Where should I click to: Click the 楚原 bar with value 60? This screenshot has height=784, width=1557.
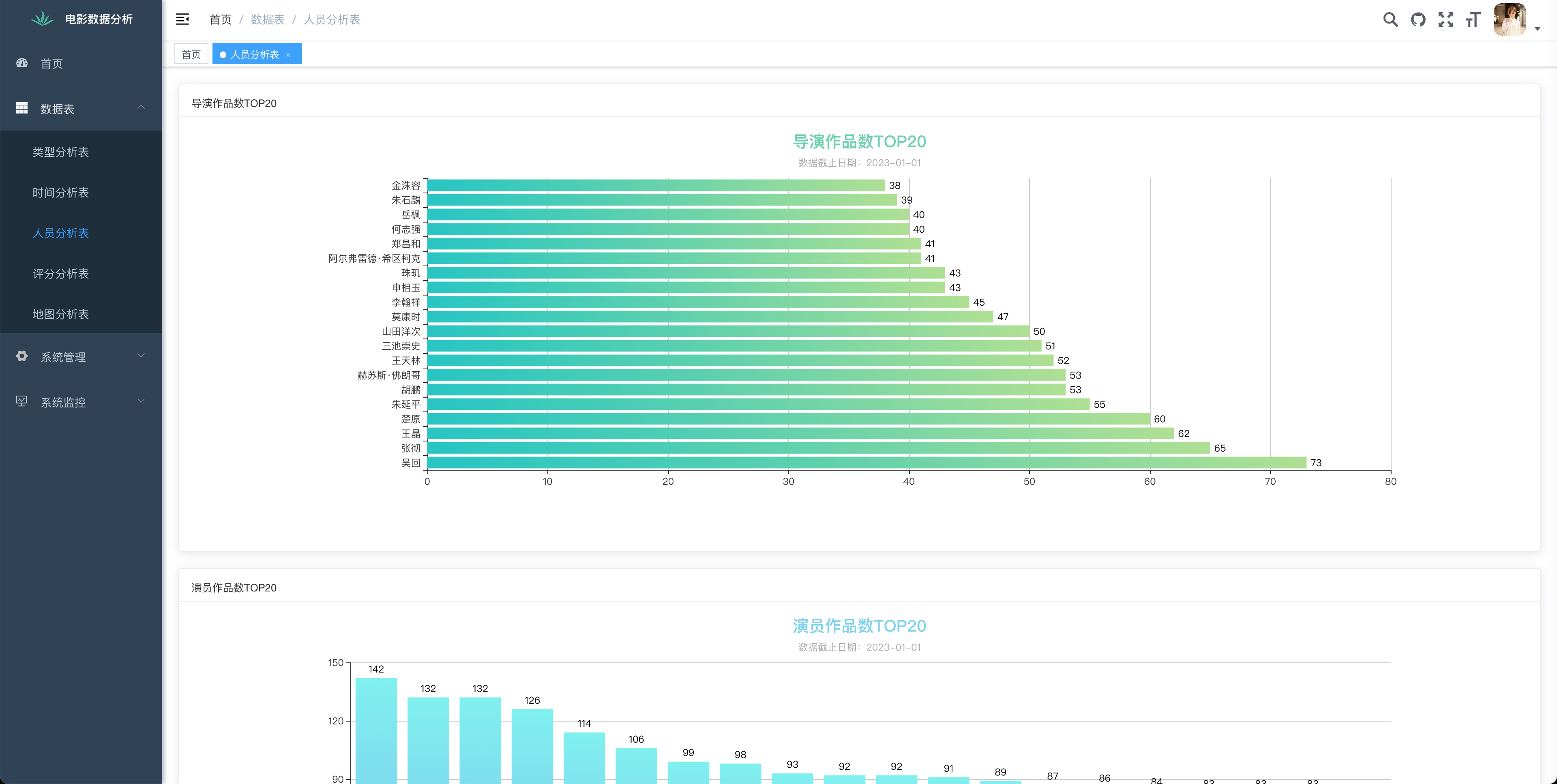(x=789, y=419)
